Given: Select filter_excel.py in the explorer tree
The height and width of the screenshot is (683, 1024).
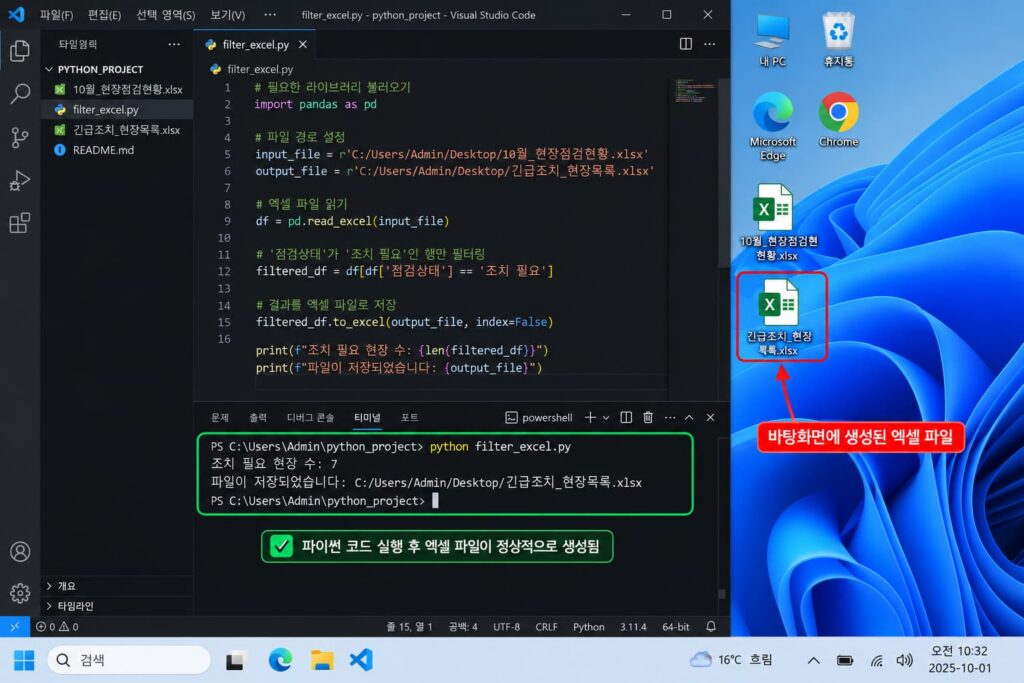Looking at the screenshot, I should pos(118,110).
